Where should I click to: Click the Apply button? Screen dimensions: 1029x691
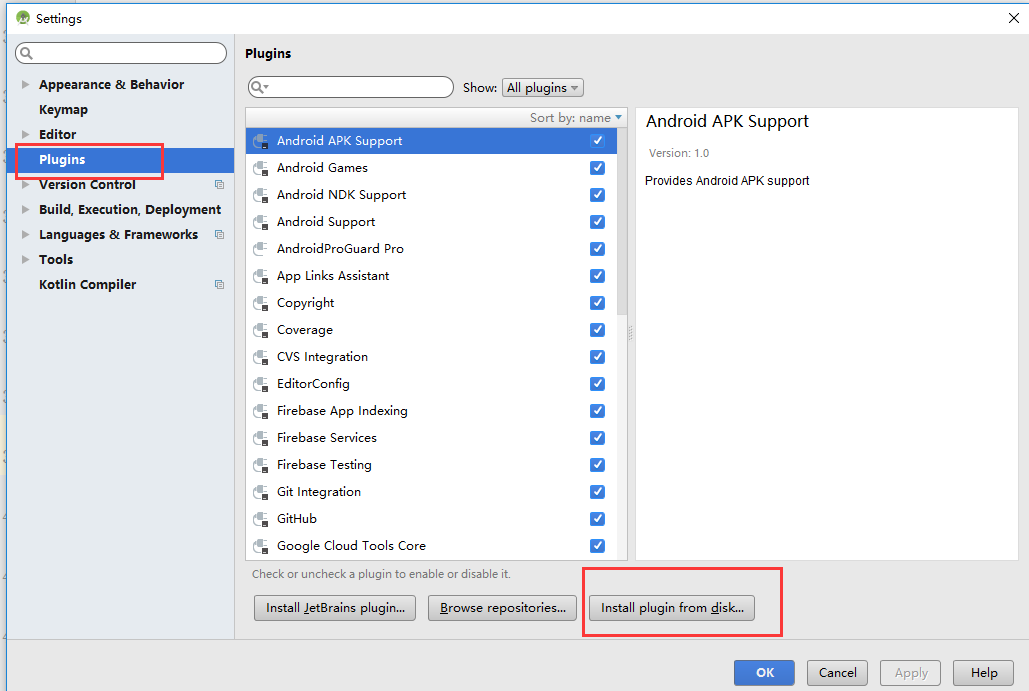911,673
